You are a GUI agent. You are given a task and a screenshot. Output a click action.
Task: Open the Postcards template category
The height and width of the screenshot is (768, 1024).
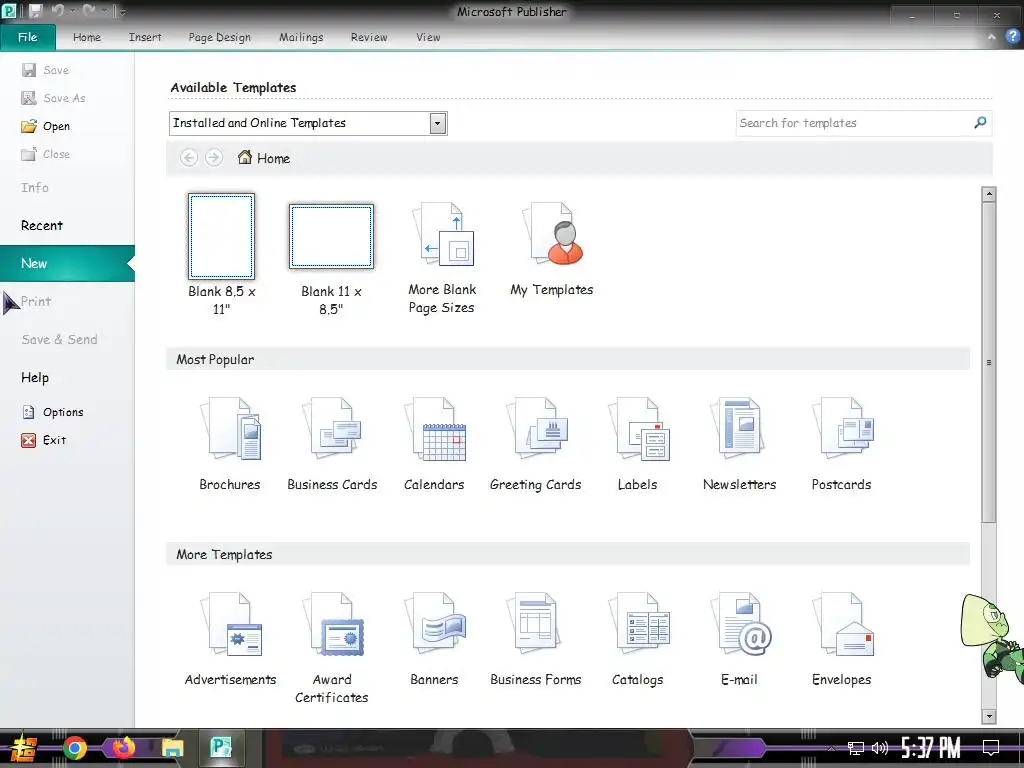(841, 443)
